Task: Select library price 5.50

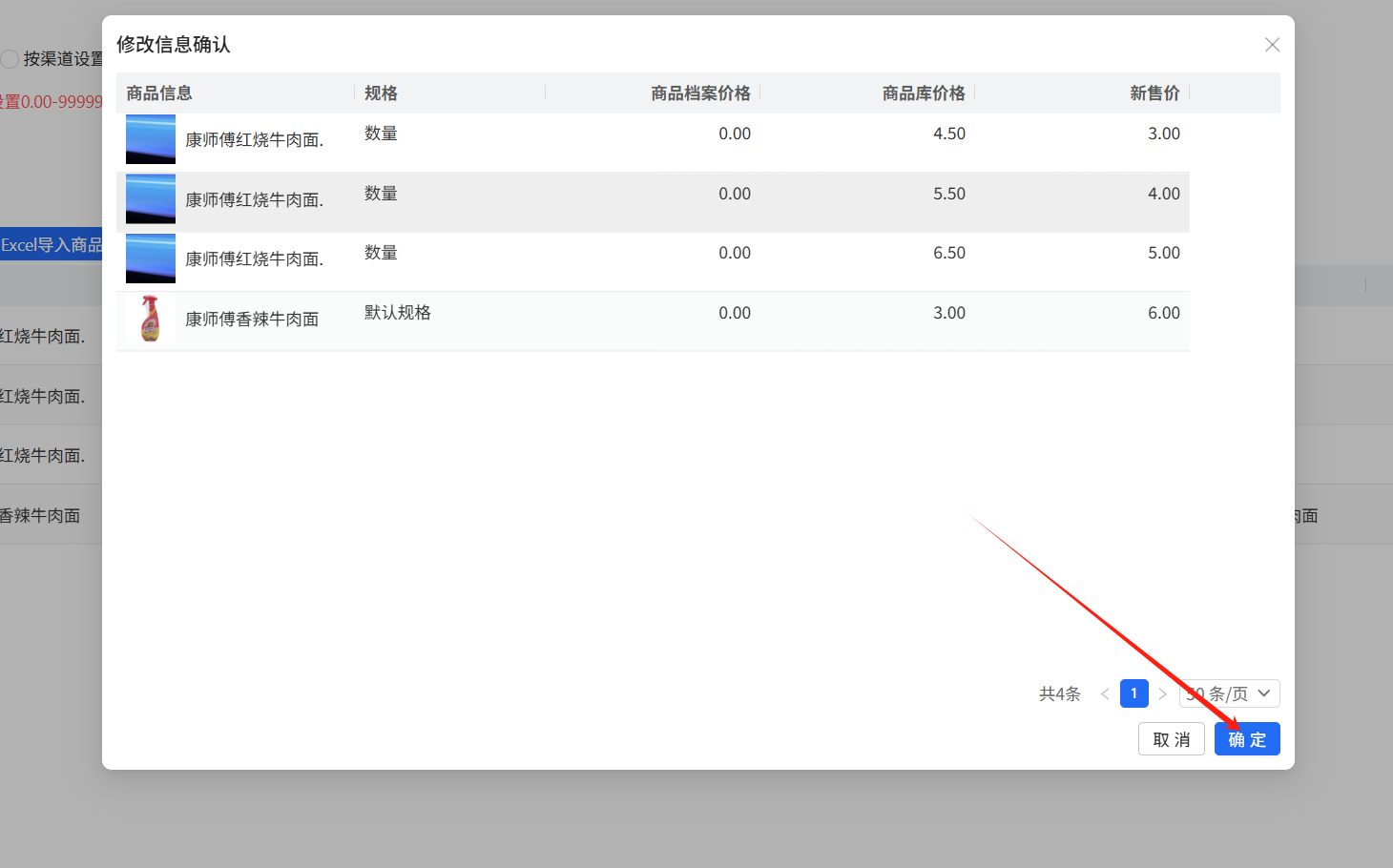Action: [x=949, y=194]
